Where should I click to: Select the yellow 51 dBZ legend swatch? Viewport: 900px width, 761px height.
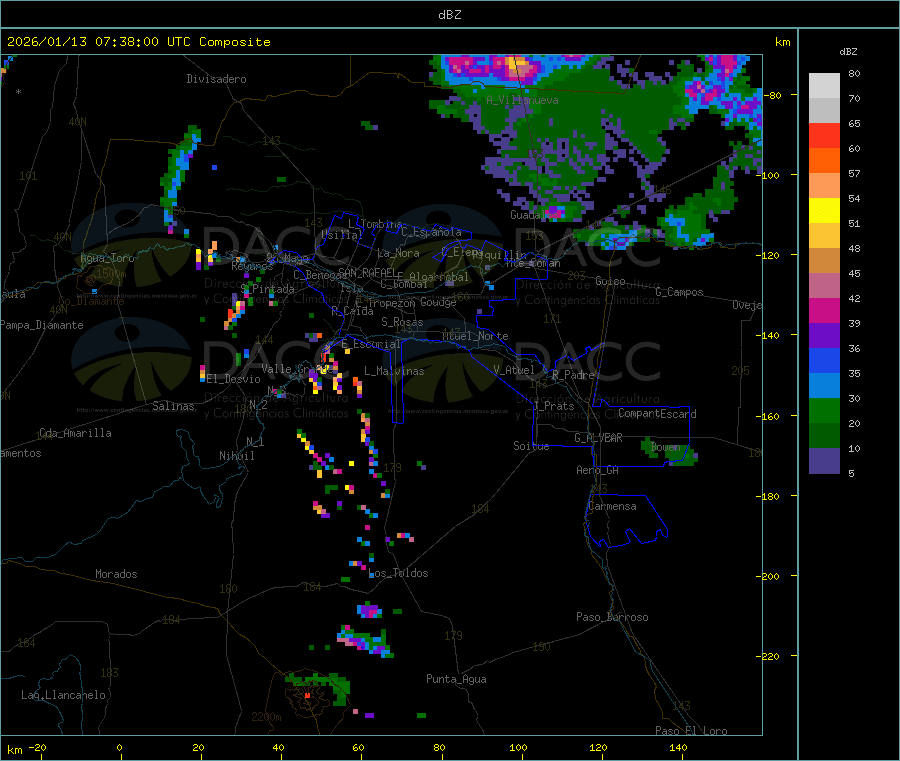click(x=824, y=211)
